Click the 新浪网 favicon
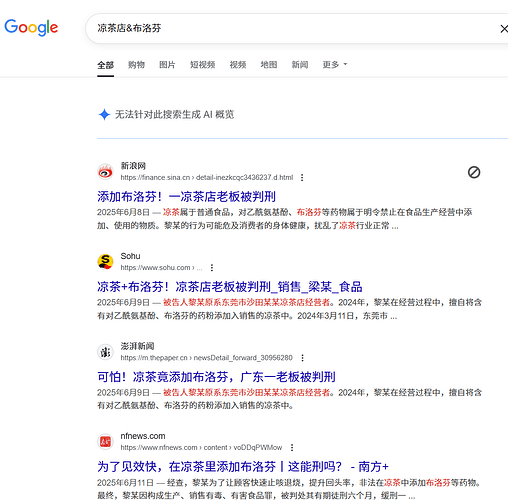The height and width of the screenshot is (500, 508). pos(105,172)
